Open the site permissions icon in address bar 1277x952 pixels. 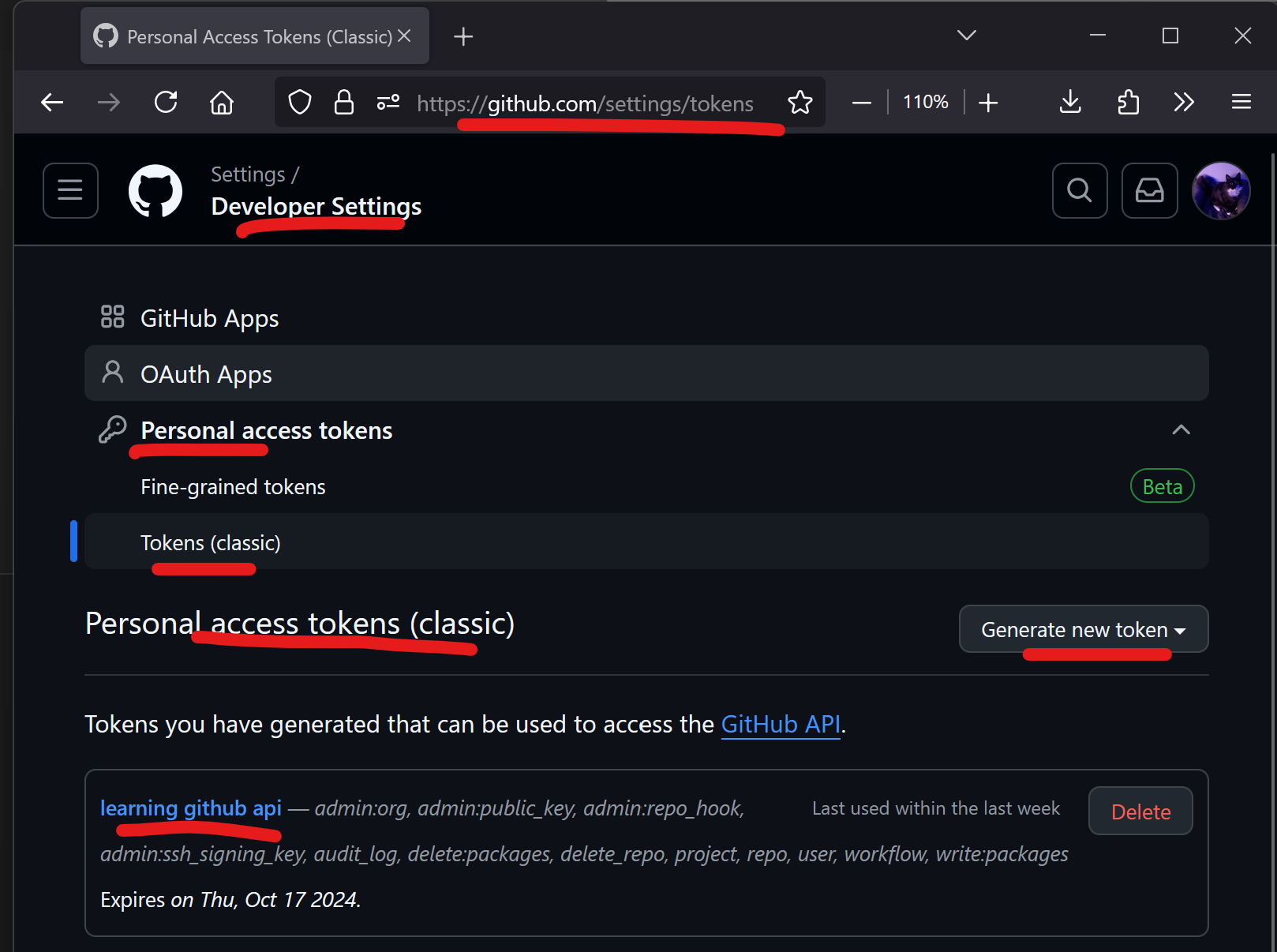pos(388,102)
